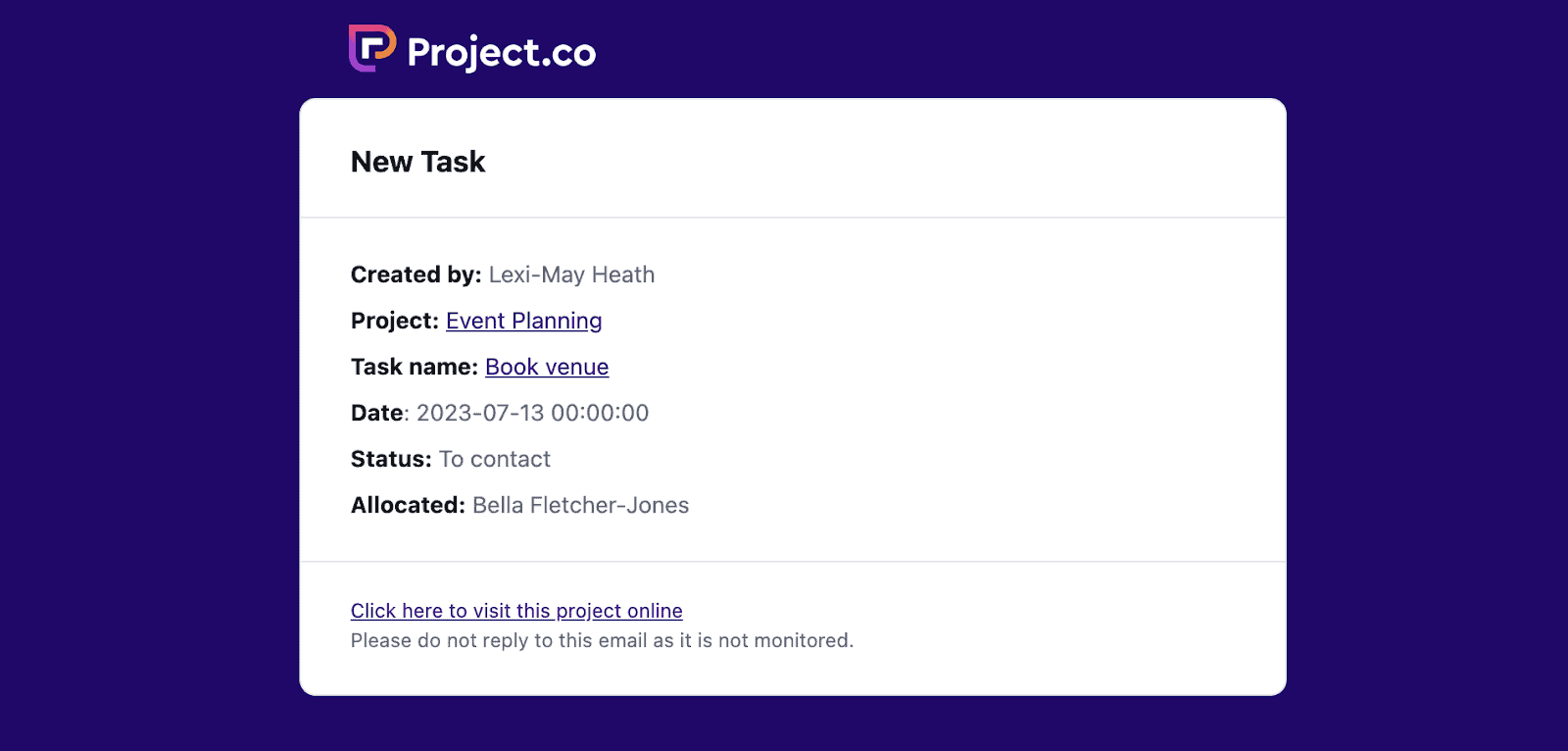
Task: Click the date value 2023-07-13 00:00:00
Action: pyautogui.click(x=532, y=413)
